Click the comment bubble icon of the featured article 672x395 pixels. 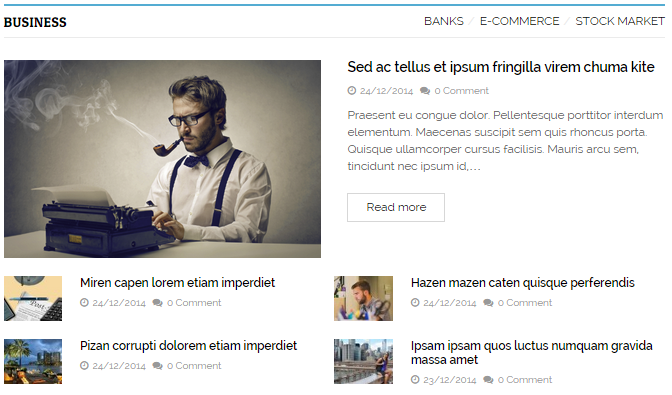[x=425, y=91]
